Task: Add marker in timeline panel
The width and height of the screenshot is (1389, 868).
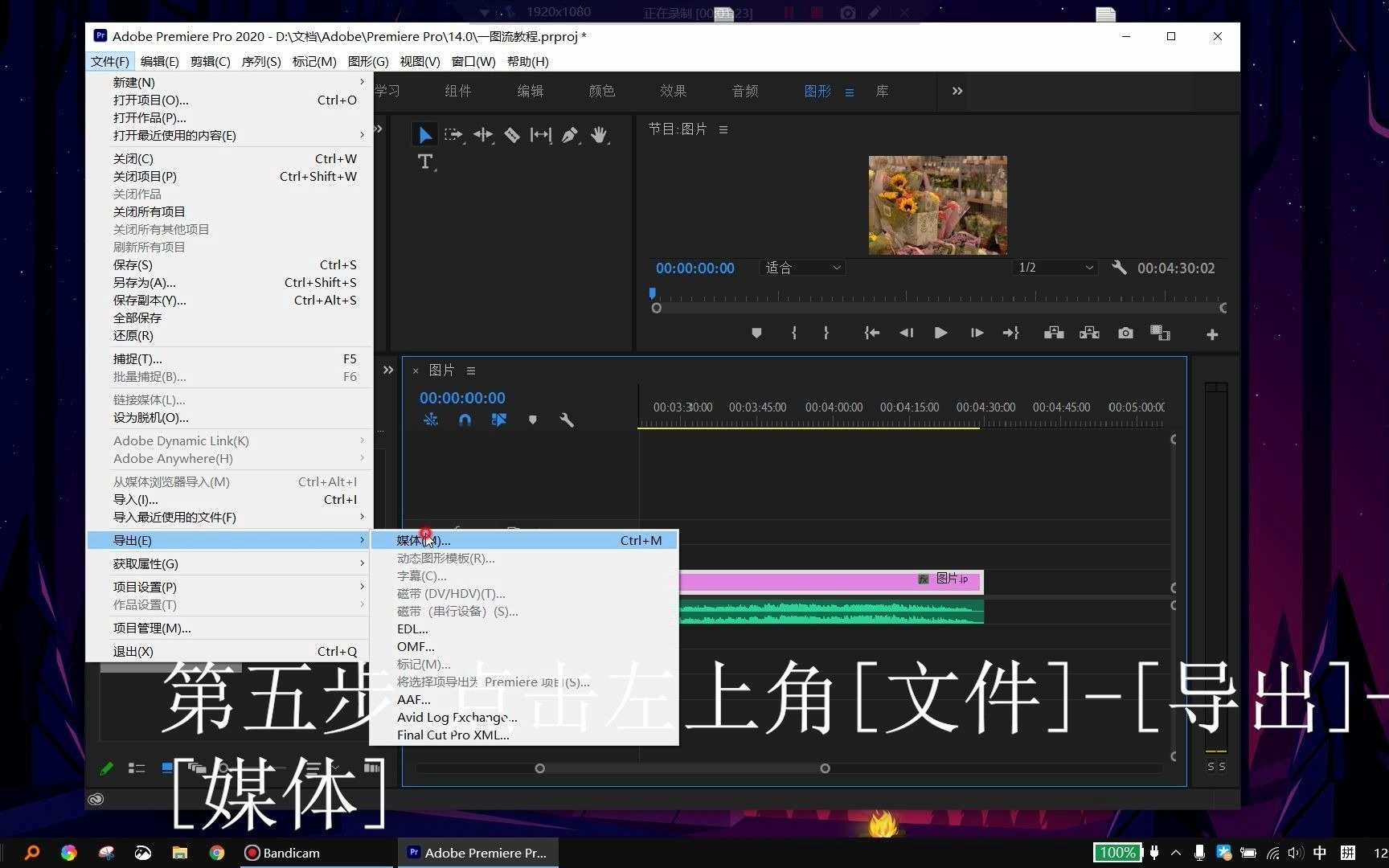Action: (532, 420)
